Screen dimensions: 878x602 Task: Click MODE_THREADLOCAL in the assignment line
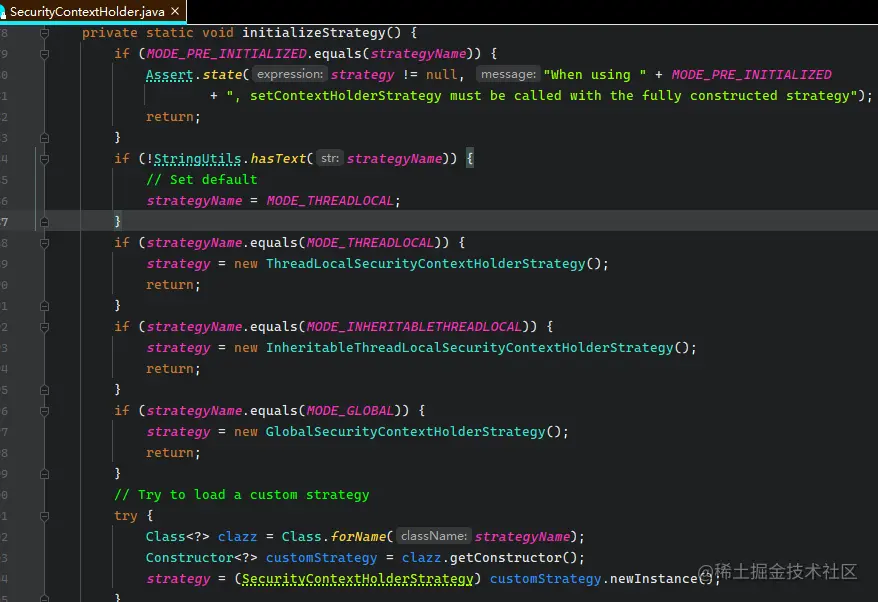pyautogui.click(x=330, y=200)
